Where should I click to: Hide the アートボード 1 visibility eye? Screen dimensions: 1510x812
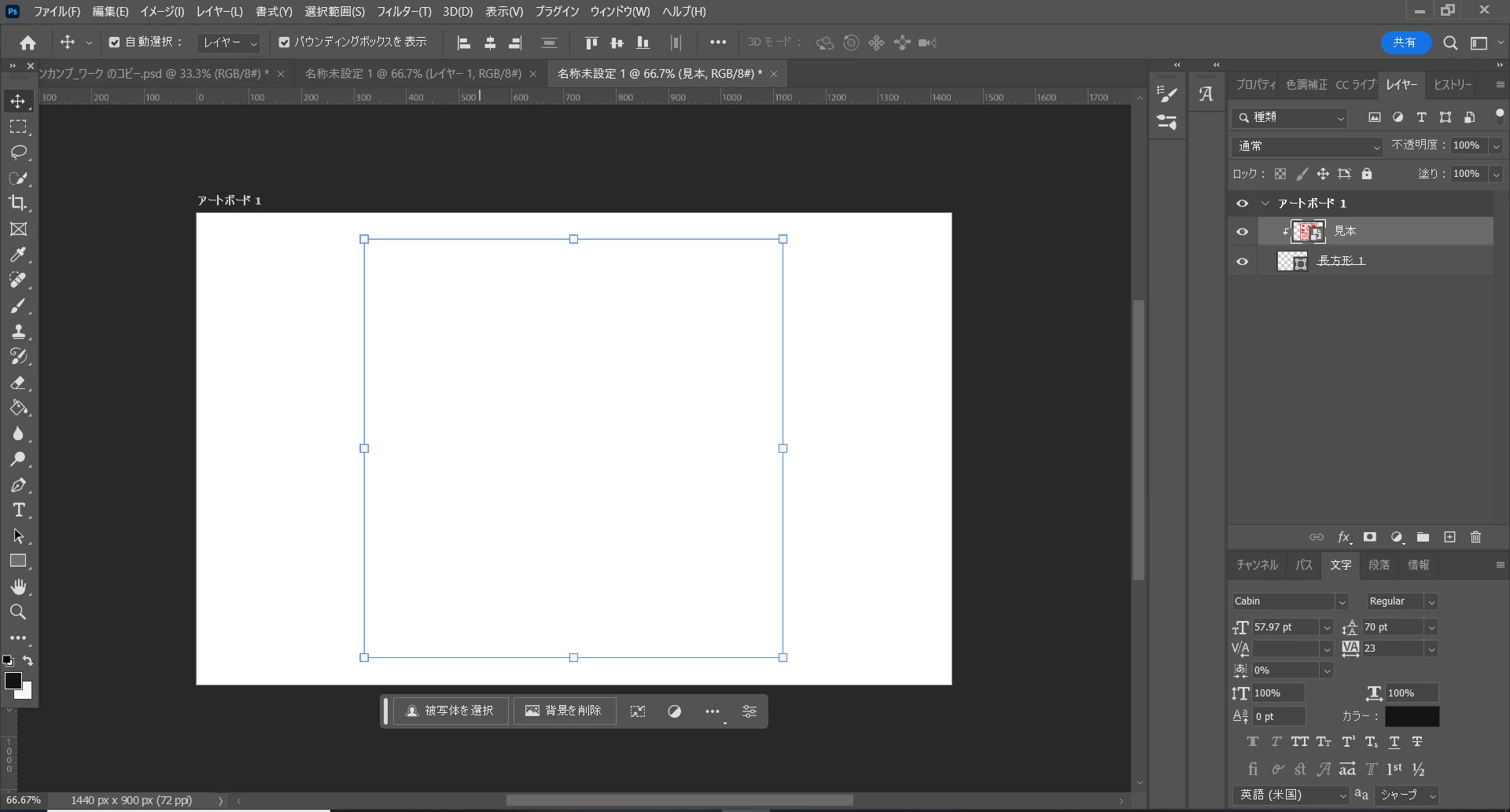click(1242, 203)
